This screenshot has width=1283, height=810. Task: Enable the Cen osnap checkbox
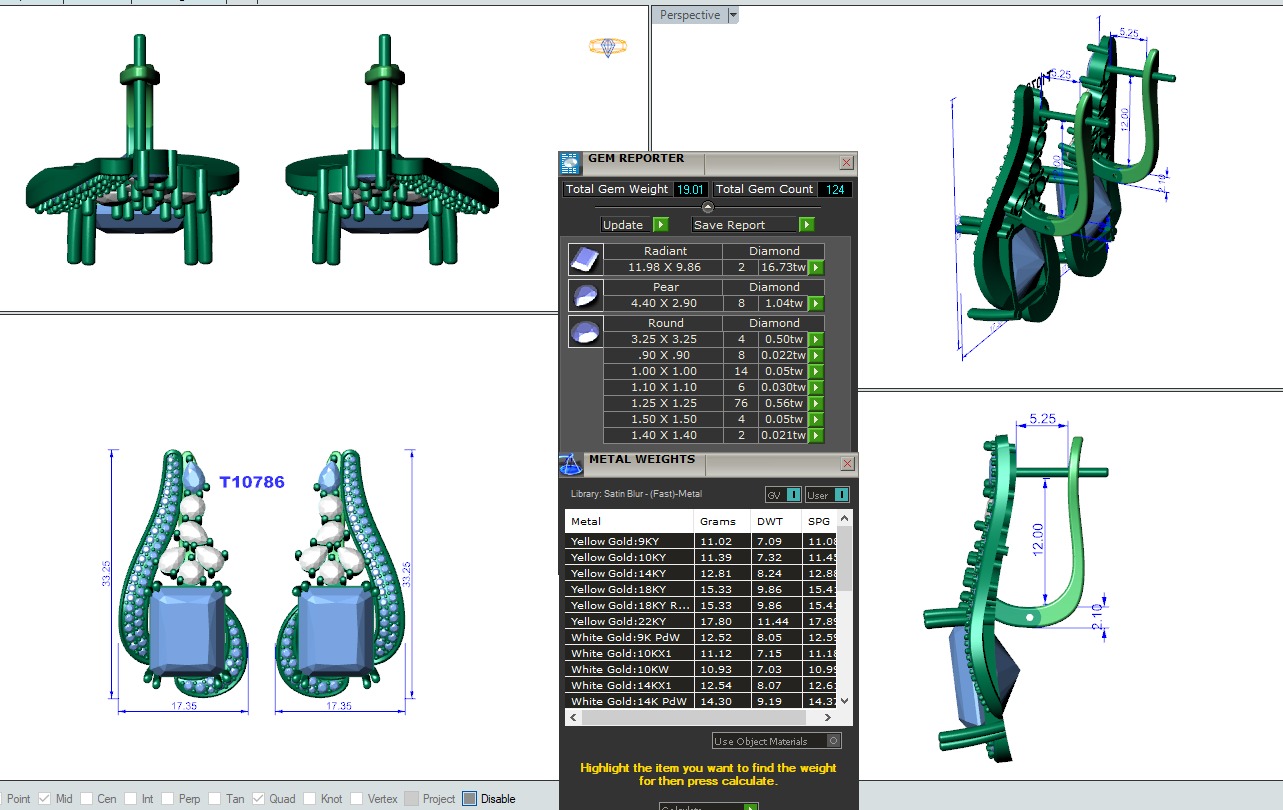pyautogui.click(x=87, y=799)
